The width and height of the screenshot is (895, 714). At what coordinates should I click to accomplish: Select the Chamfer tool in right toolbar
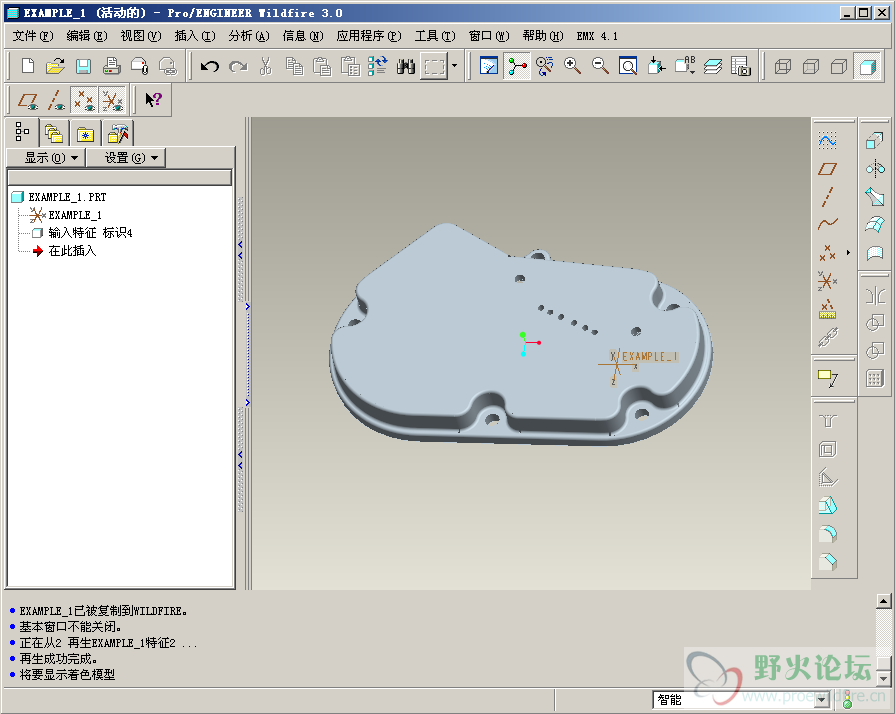point(828,562)
